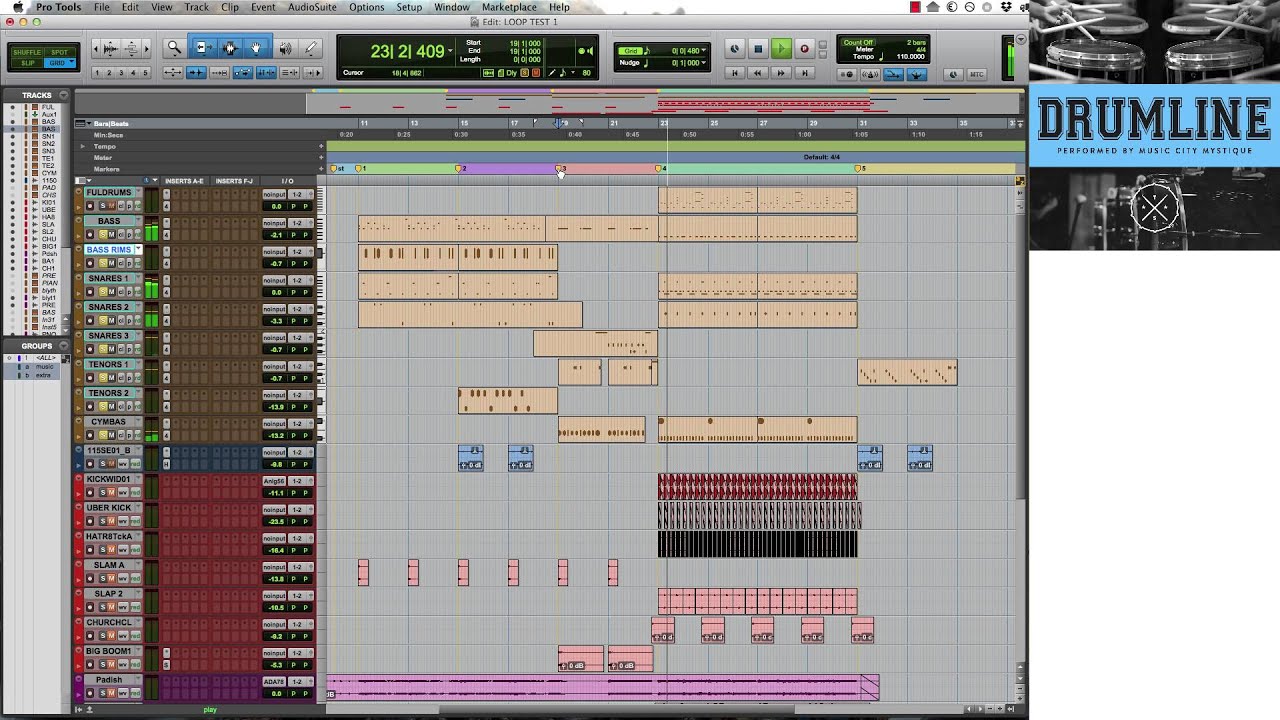Click zoom preset 1 button

(x=97, y=73)
